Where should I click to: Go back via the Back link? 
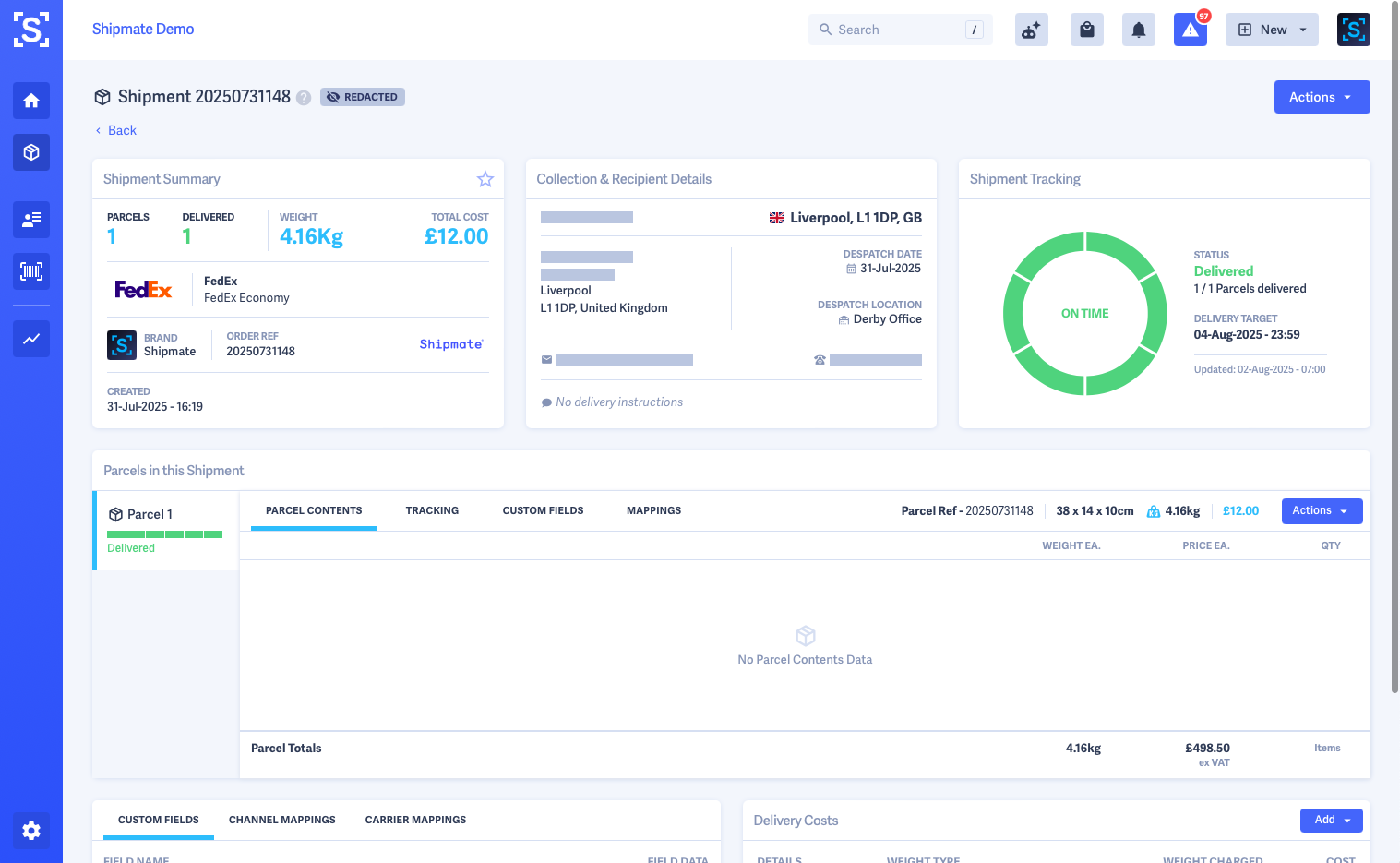coord(121,130)
